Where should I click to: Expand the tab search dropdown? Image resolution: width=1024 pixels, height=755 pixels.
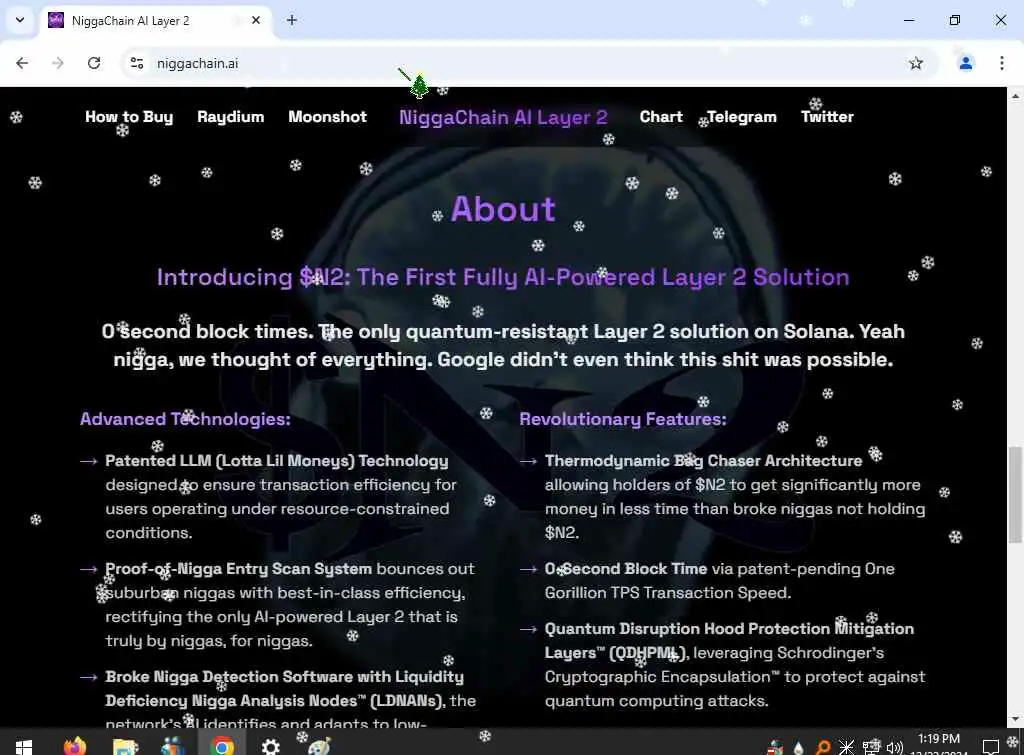click(20, 20)
